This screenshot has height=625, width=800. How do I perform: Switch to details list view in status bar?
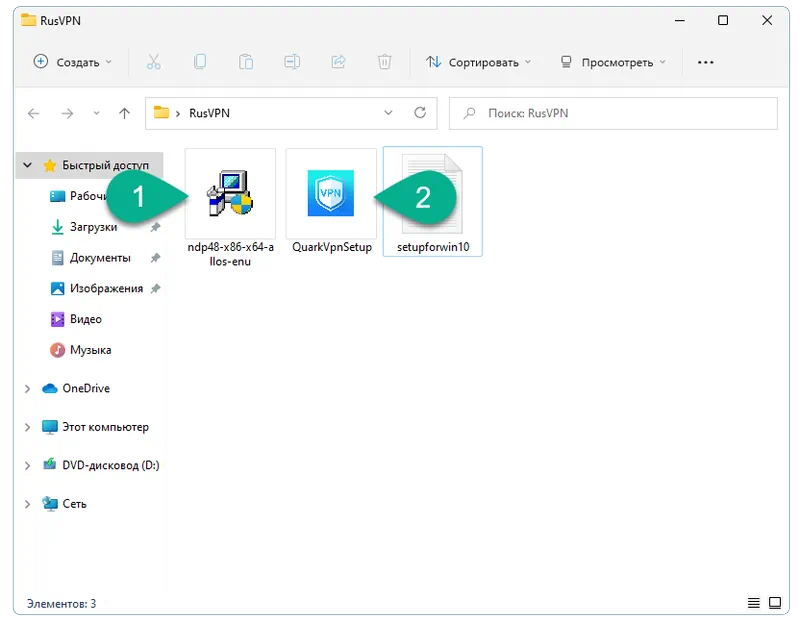753,603
